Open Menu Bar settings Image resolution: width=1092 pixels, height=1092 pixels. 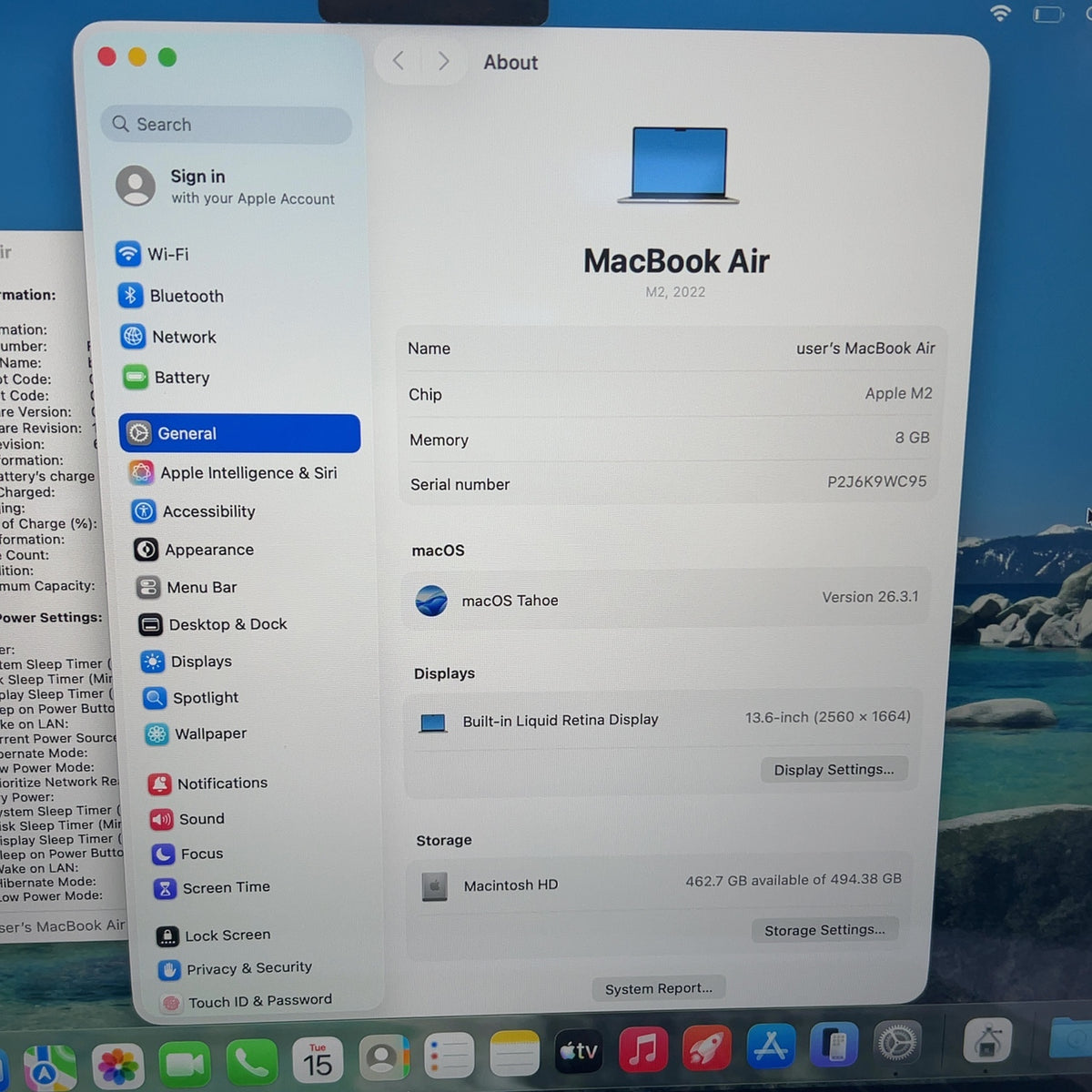coord(187,587)
